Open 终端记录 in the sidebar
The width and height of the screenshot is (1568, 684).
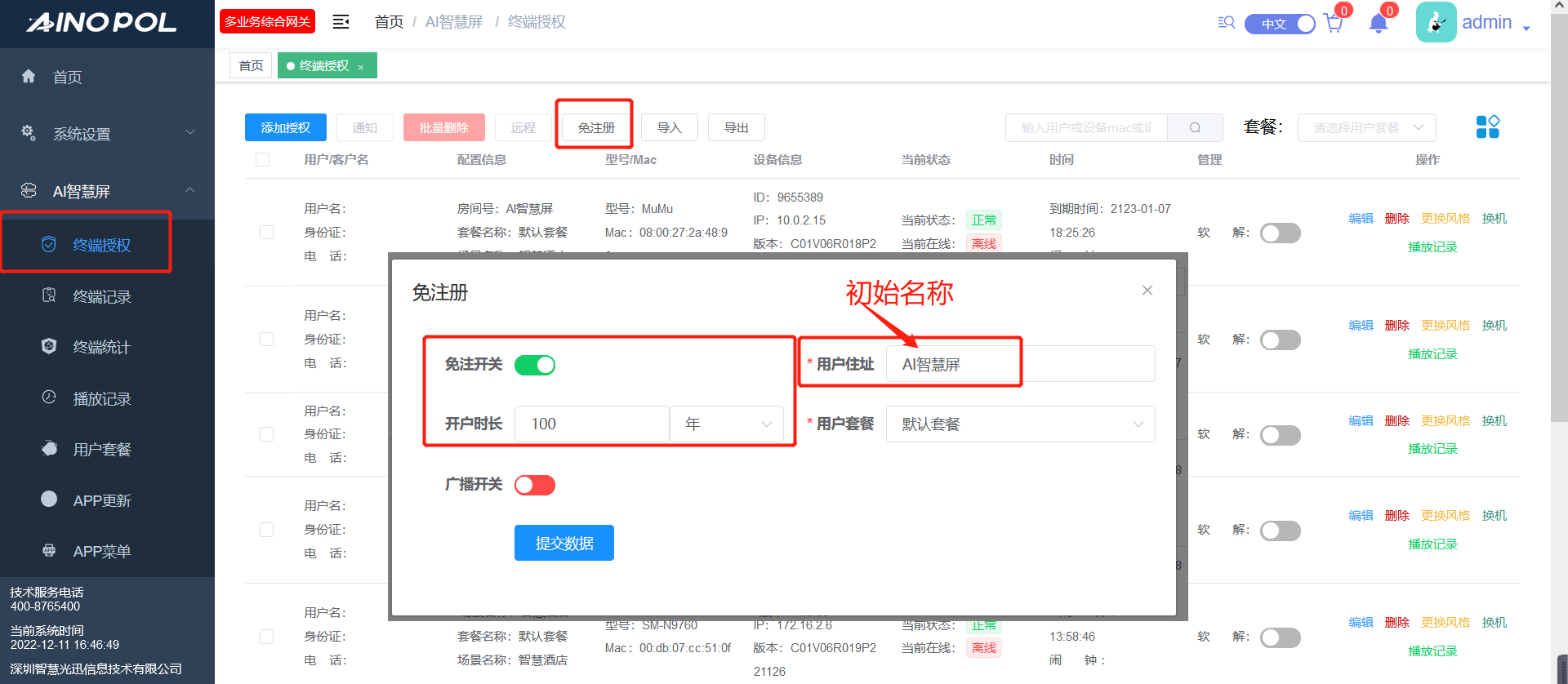[101, 296]
